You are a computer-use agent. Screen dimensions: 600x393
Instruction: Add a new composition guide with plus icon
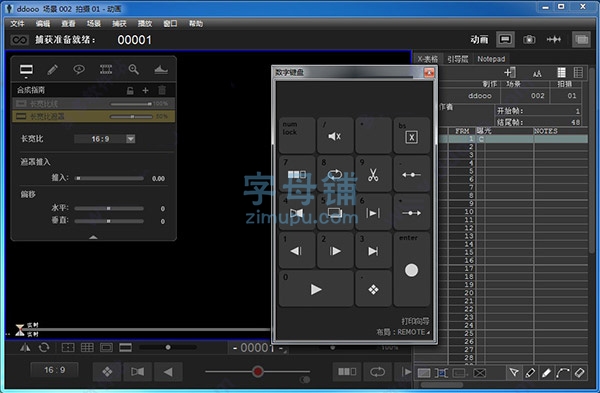145,91
